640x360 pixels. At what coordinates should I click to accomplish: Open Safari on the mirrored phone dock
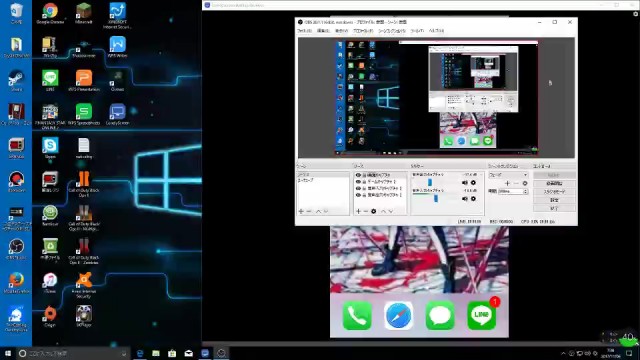[x=398, y=316]
